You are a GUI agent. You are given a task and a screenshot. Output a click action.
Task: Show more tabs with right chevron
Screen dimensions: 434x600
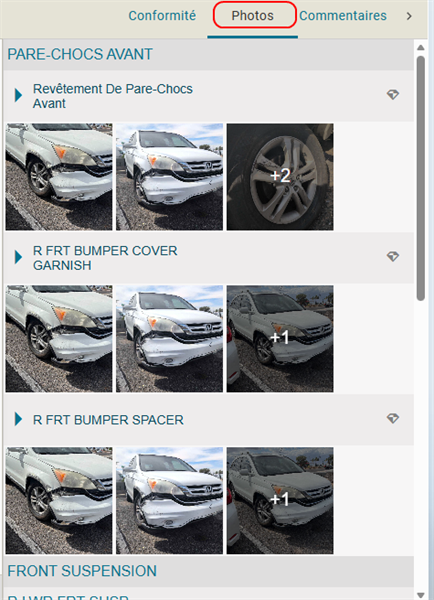coord(409,16)
